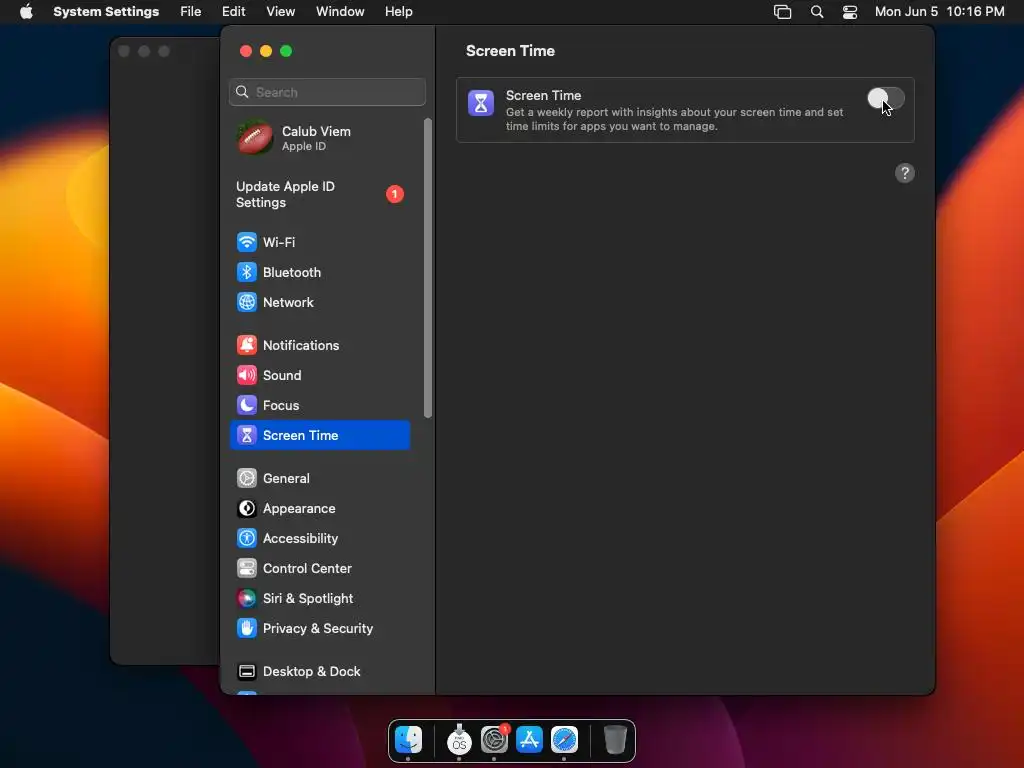Open Bluetooth settings icon
The image size is (1024, 768).
(x=246, y=272)
